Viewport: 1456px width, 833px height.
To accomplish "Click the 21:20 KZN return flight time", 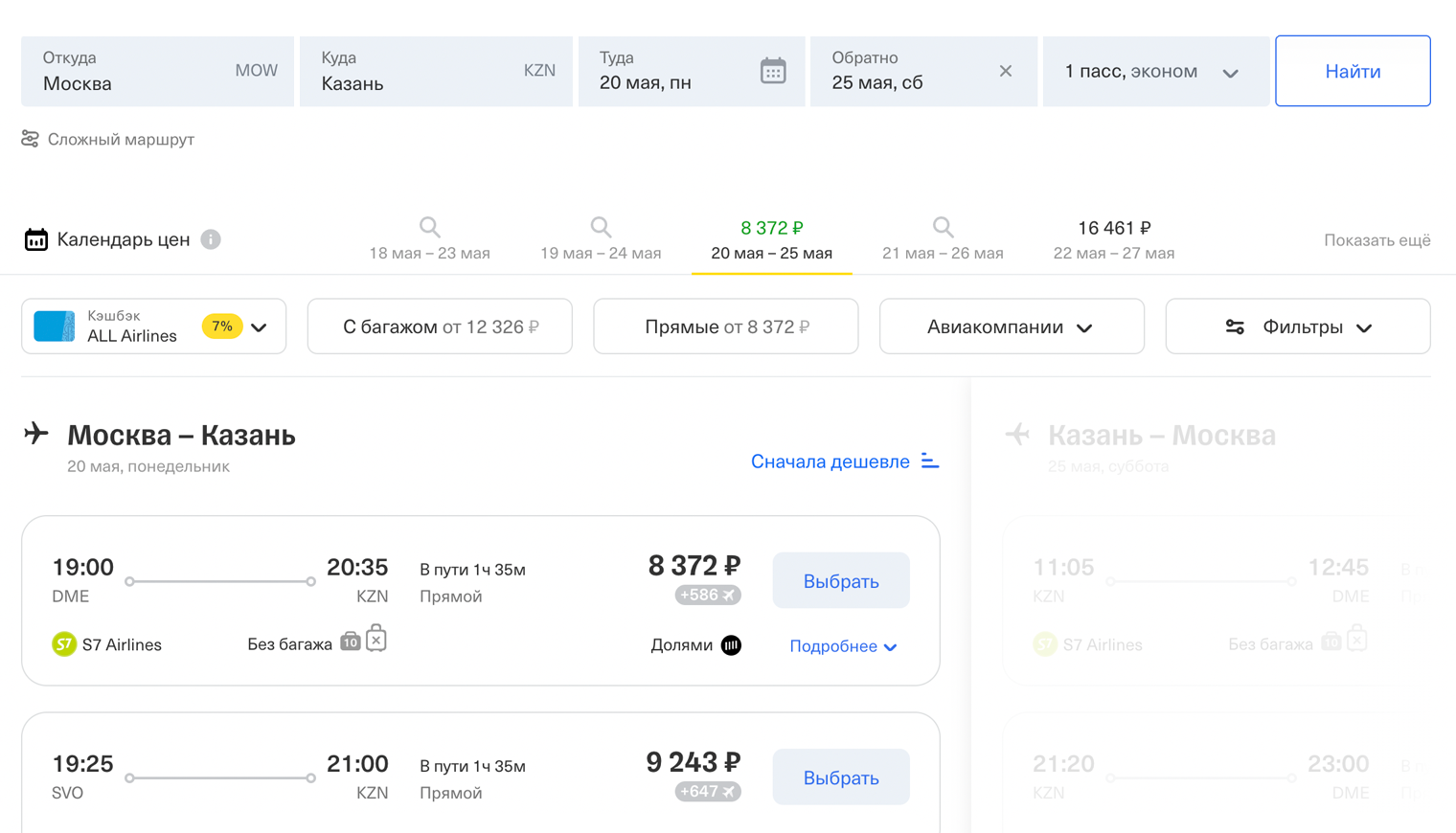I will click(1063, 764).
